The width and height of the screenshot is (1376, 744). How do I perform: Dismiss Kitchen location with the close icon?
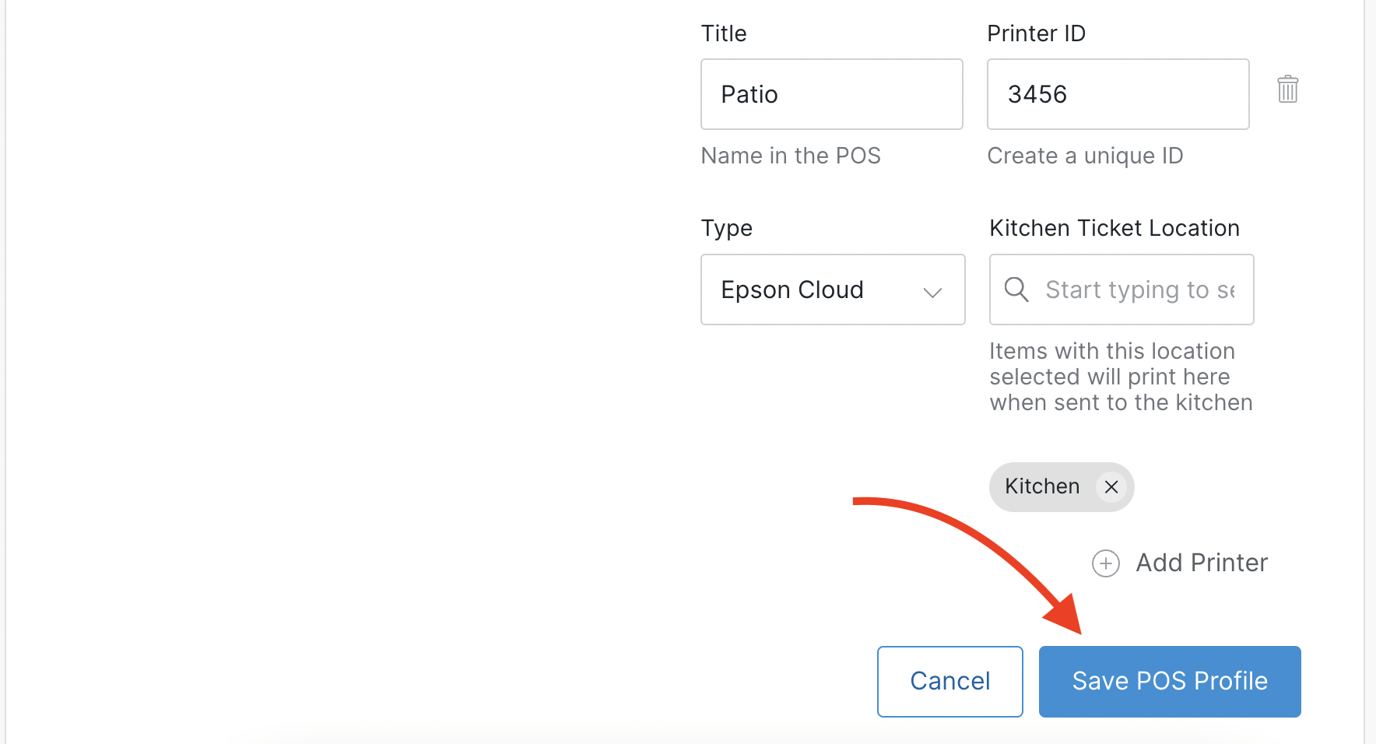click(1111, 487)
